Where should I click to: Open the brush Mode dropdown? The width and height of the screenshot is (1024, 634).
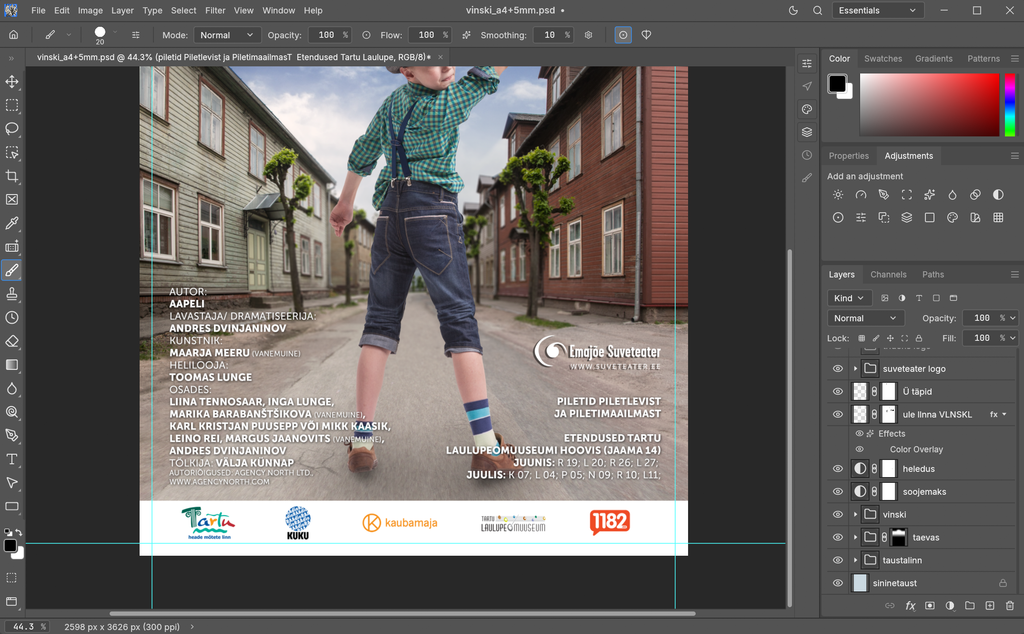click(227, 35)
